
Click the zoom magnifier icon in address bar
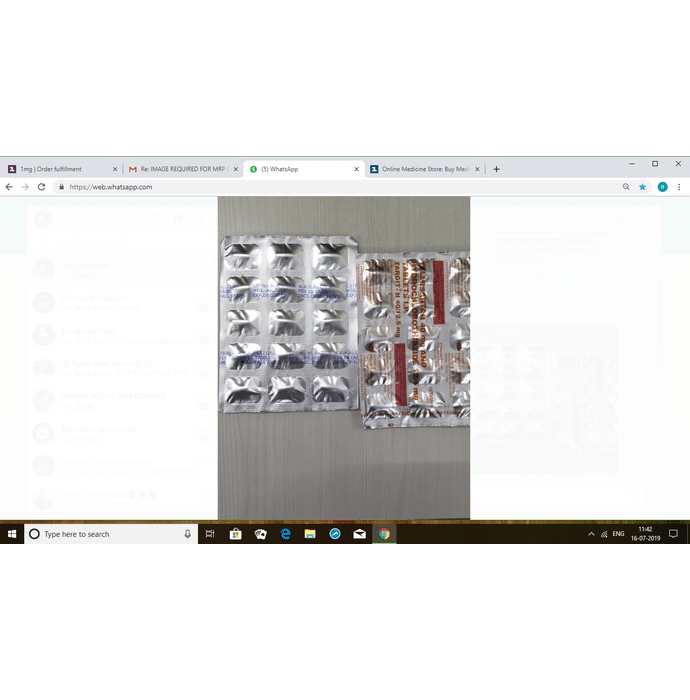pos(626,187)
